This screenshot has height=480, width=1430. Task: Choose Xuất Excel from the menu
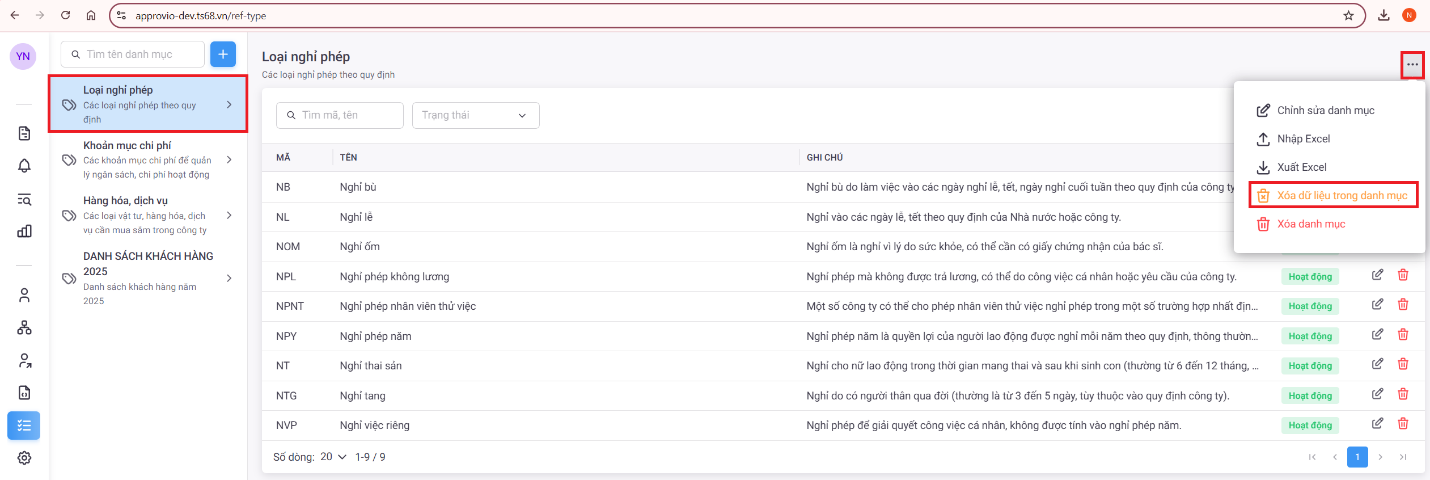pos(1301,167)
